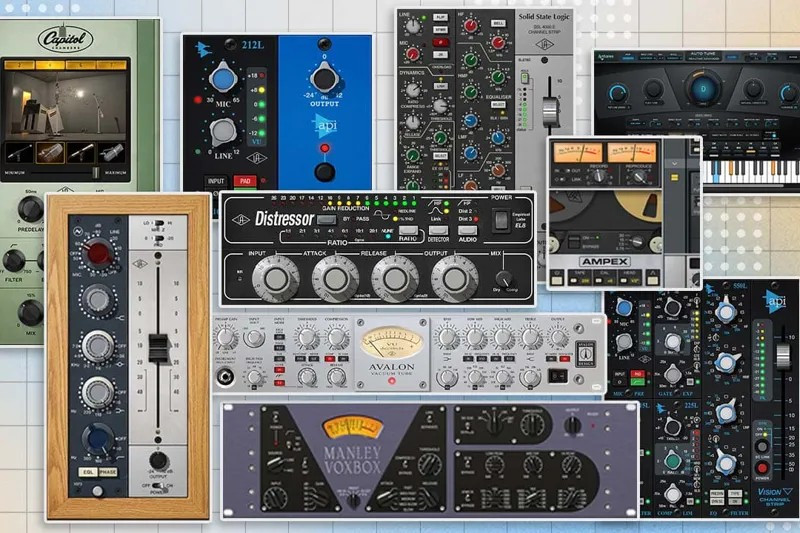
Task: Toggle the red PAD button on 212L
Action: tap(245, 181)
